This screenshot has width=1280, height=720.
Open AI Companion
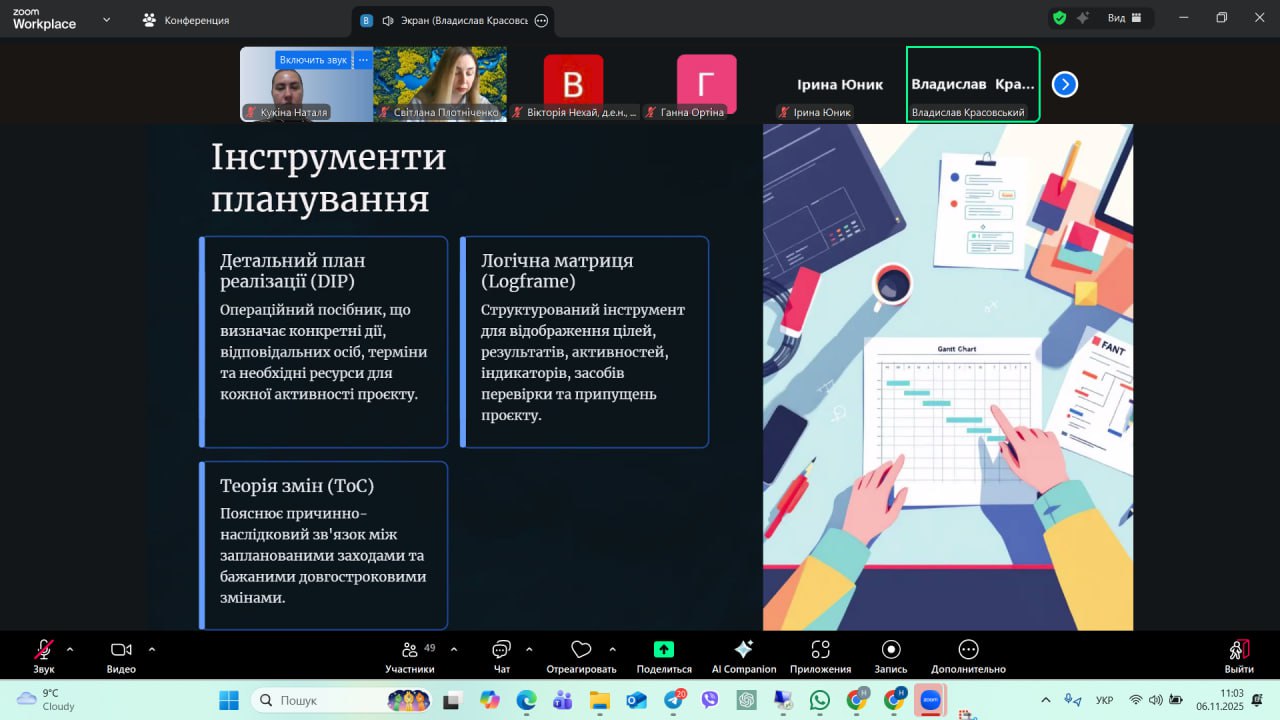[743, 650]
